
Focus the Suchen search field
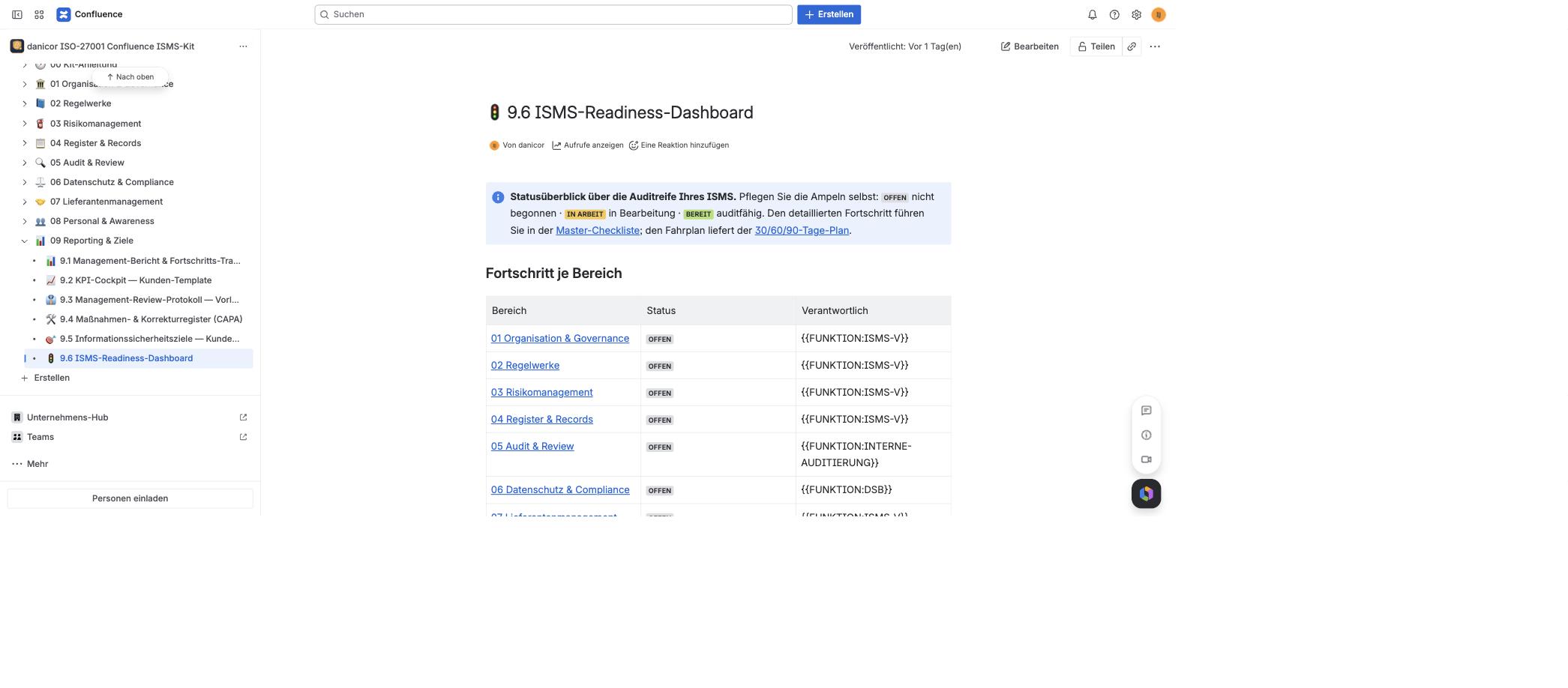pyautogui.click(x=553, y=14)
